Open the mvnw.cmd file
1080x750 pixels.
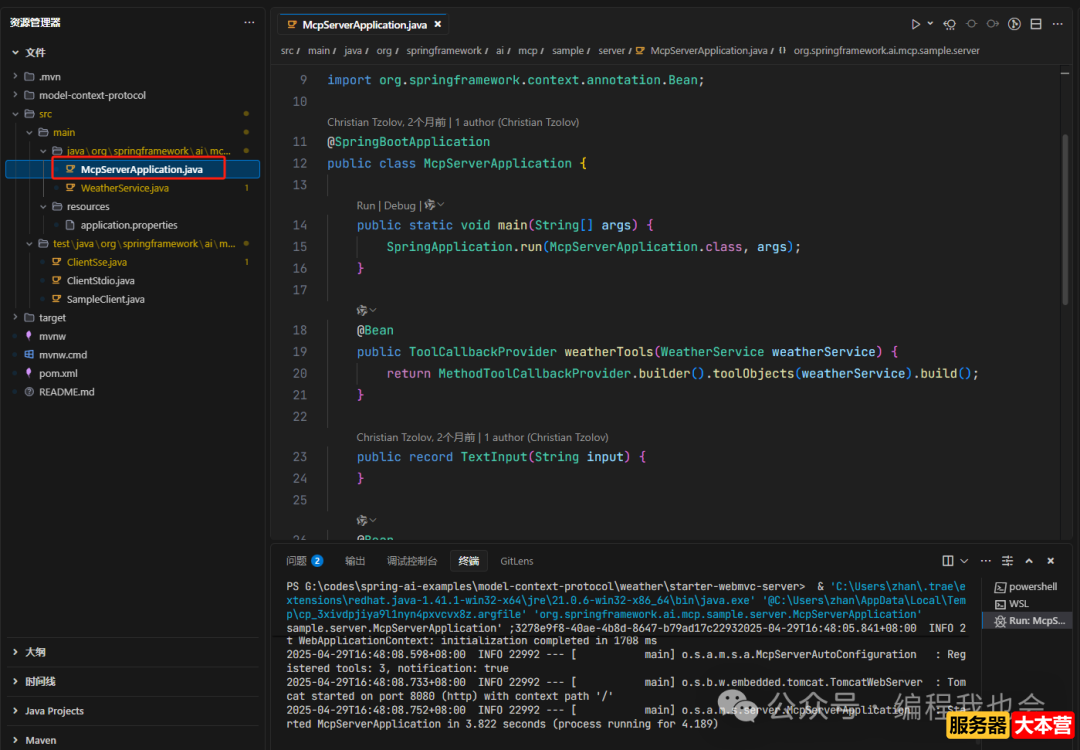coord(63,355)
